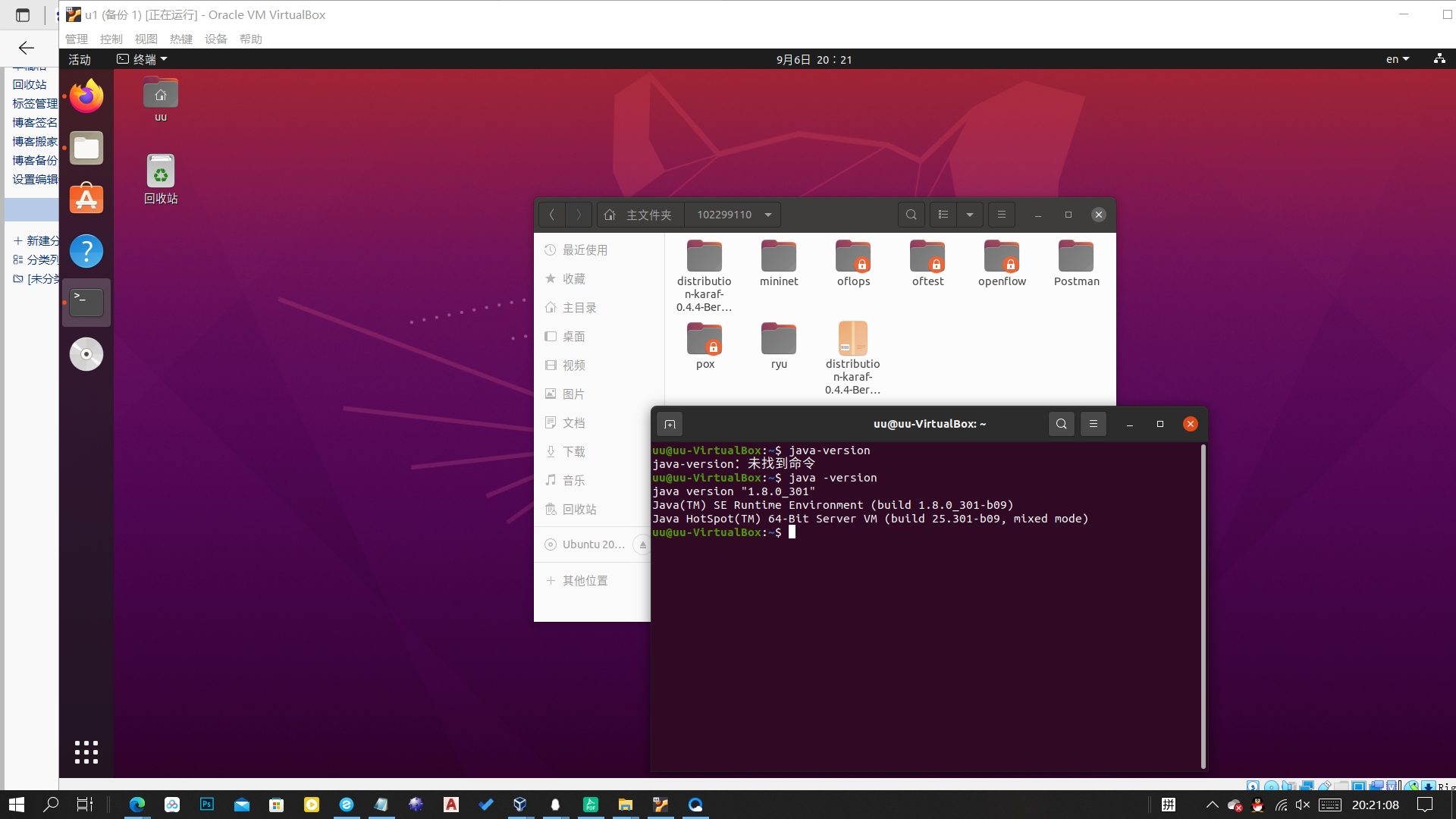Open the 设备 VirtualBox menu
Image resolution: width=1456 pixels, height=819 pixels.
pyautogui.click(x=215, y=39)
